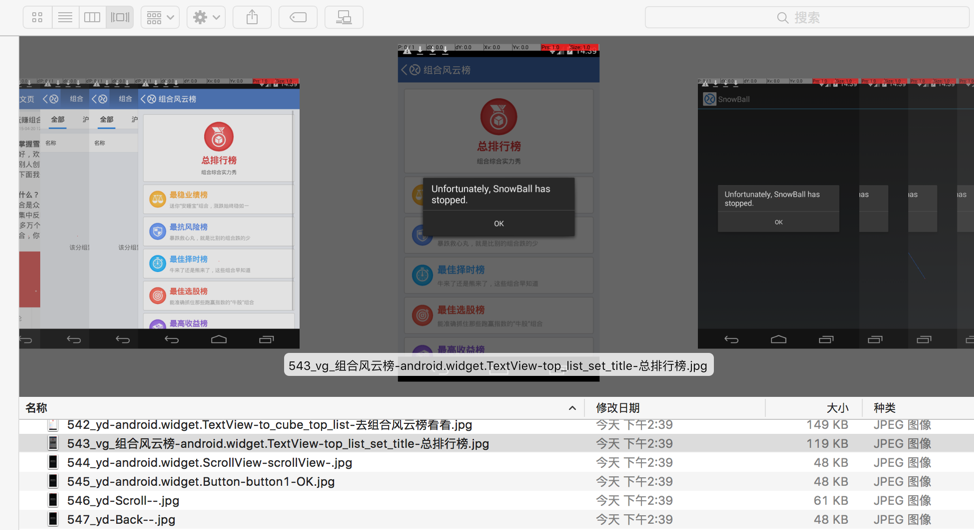
Task: Focus the 搜索 search field
Action: coord(806,17)
